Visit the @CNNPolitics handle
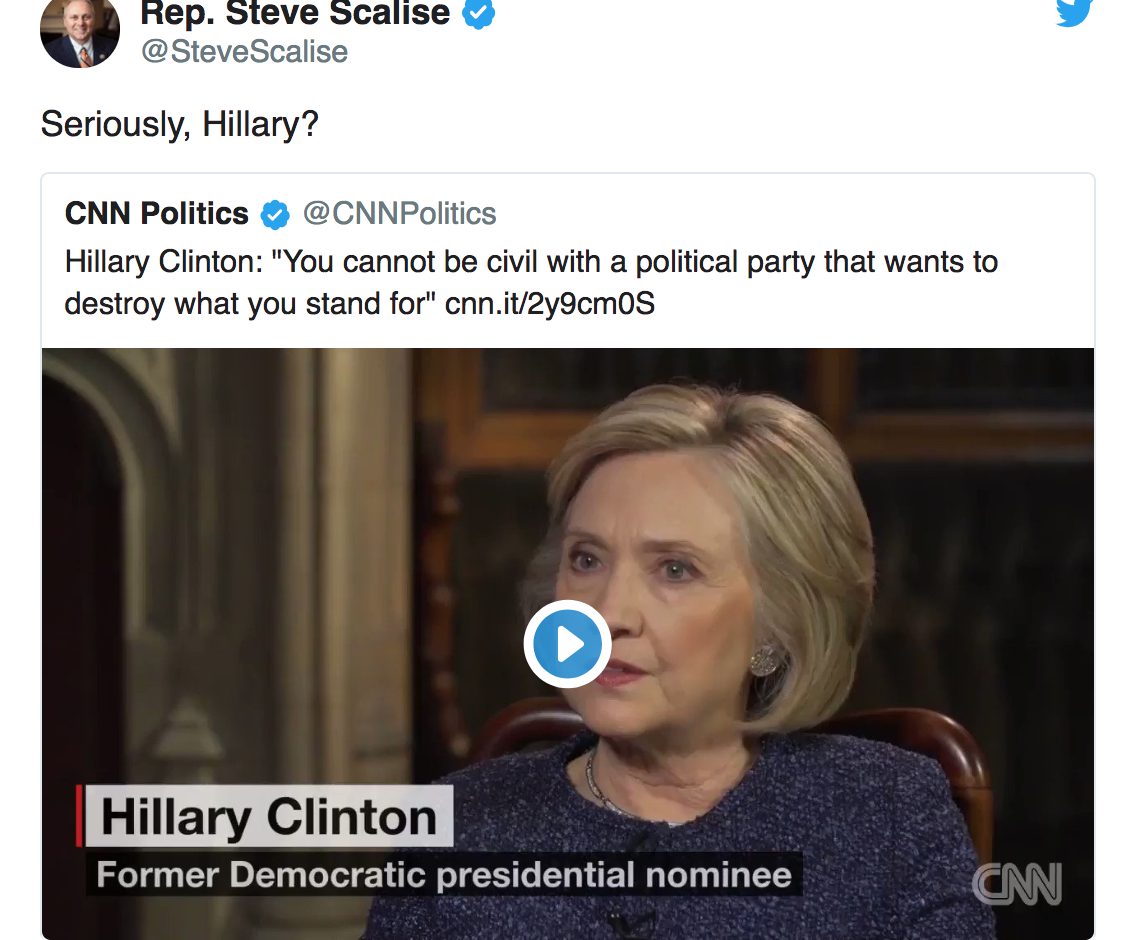The image size is (1140, 940). 399,213
